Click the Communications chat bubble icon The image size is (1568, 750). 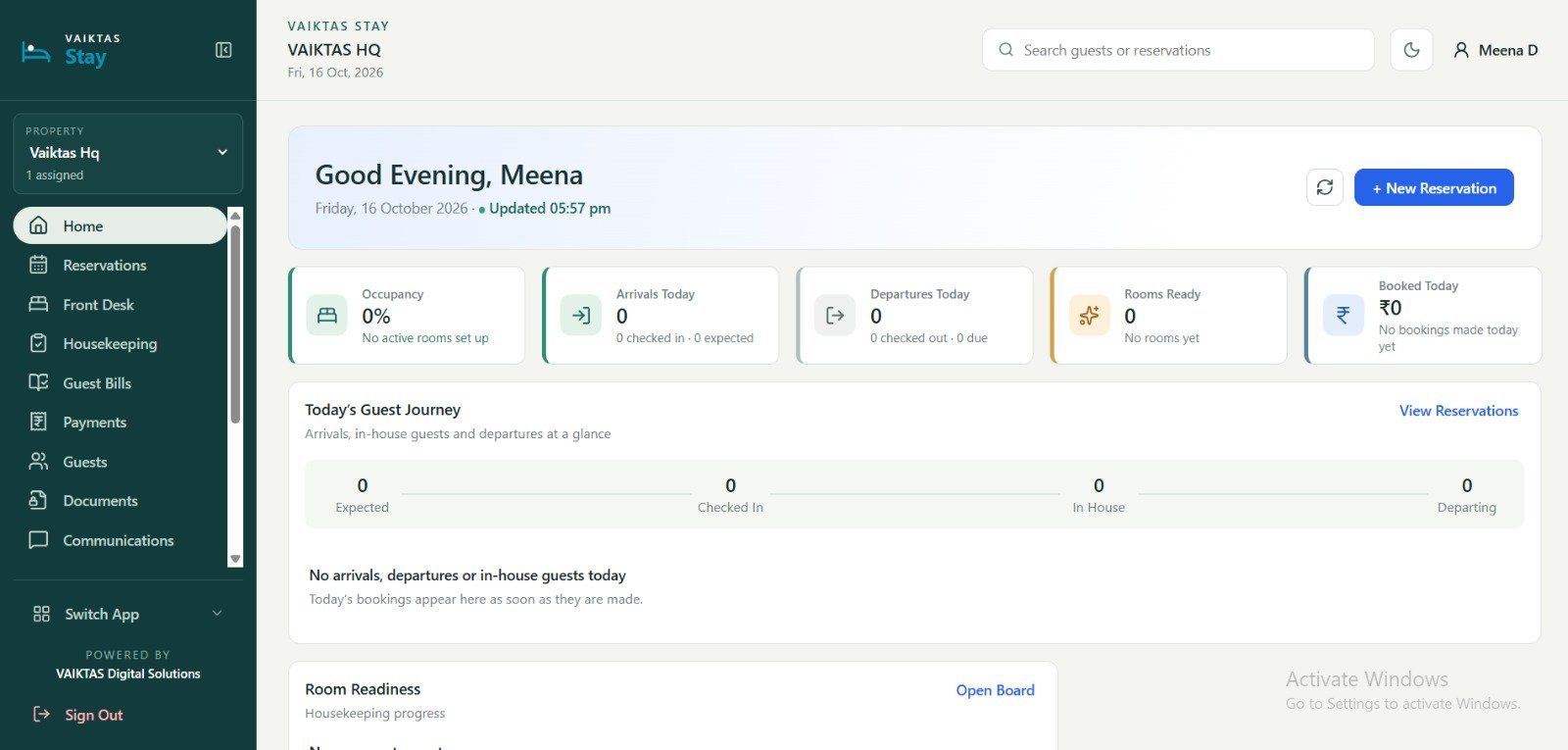coord(38,539)
